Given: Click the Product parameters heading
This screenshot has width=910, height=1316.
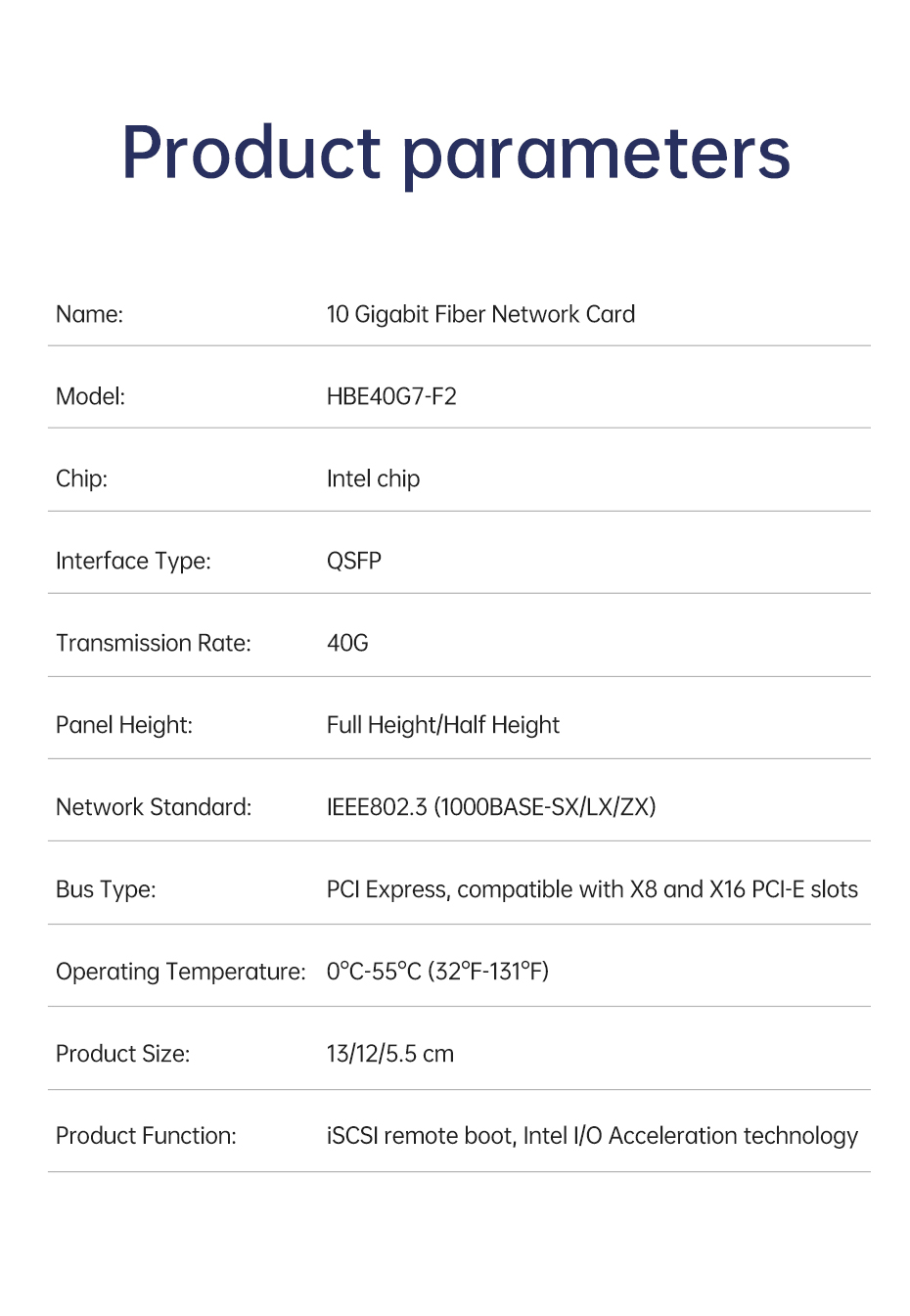Looking at the screenshot, I should tap(456, 154).
